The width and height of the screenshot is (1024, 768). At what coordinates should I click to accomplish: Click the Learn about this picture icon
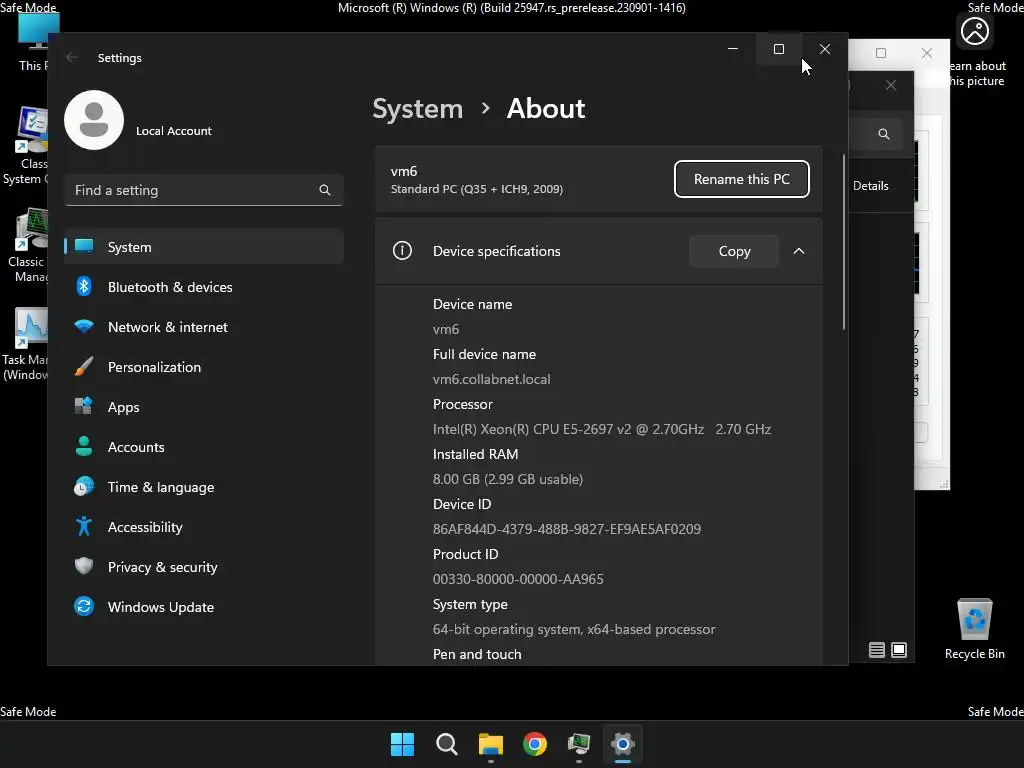975,31
